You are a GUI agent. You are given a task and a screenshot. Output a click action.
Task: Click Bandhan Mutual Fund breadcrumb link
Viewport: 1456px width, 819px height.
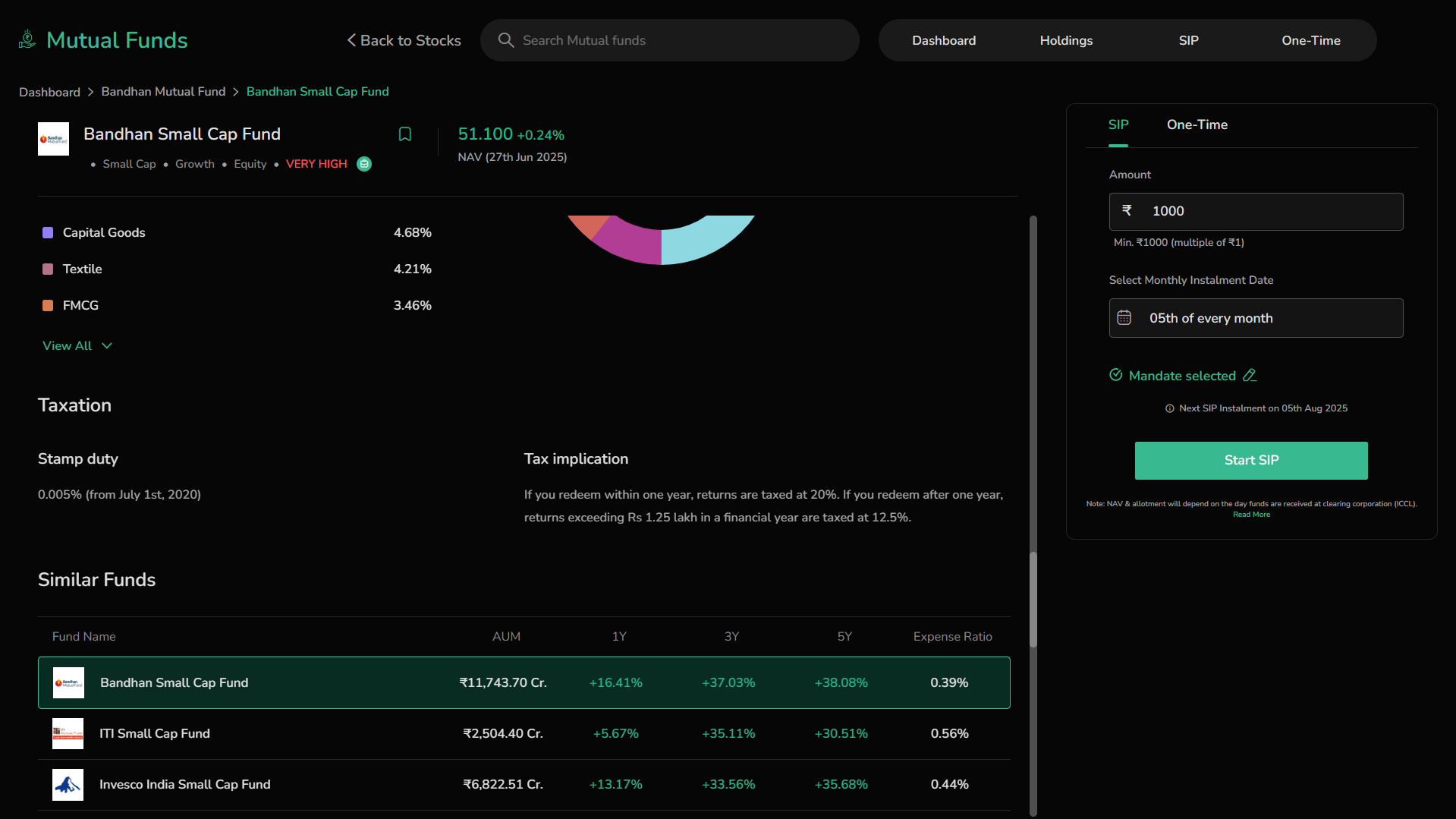(163, 92)
